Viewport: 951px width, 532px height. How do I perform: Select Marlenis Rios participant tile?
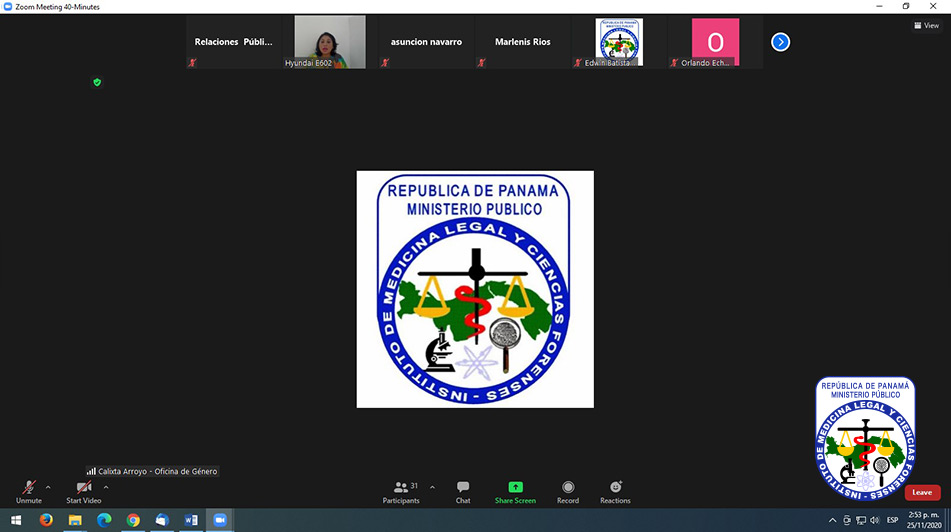(523, 42)
